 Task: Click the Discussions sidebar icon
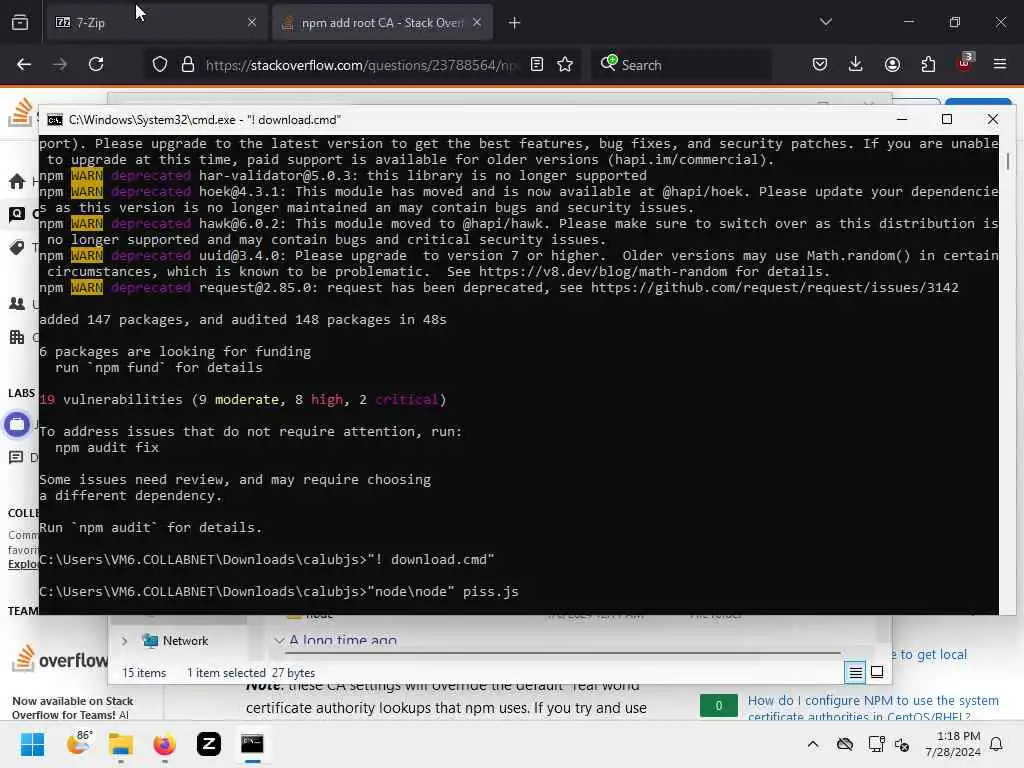click(x=16, y=457)
